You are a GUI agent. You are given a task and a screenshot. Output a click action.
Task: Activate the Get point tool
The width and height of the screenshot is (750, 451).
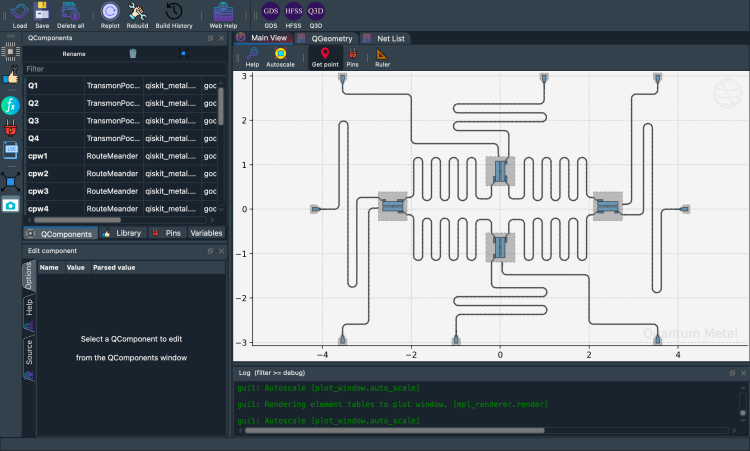[x=325, y=57]
